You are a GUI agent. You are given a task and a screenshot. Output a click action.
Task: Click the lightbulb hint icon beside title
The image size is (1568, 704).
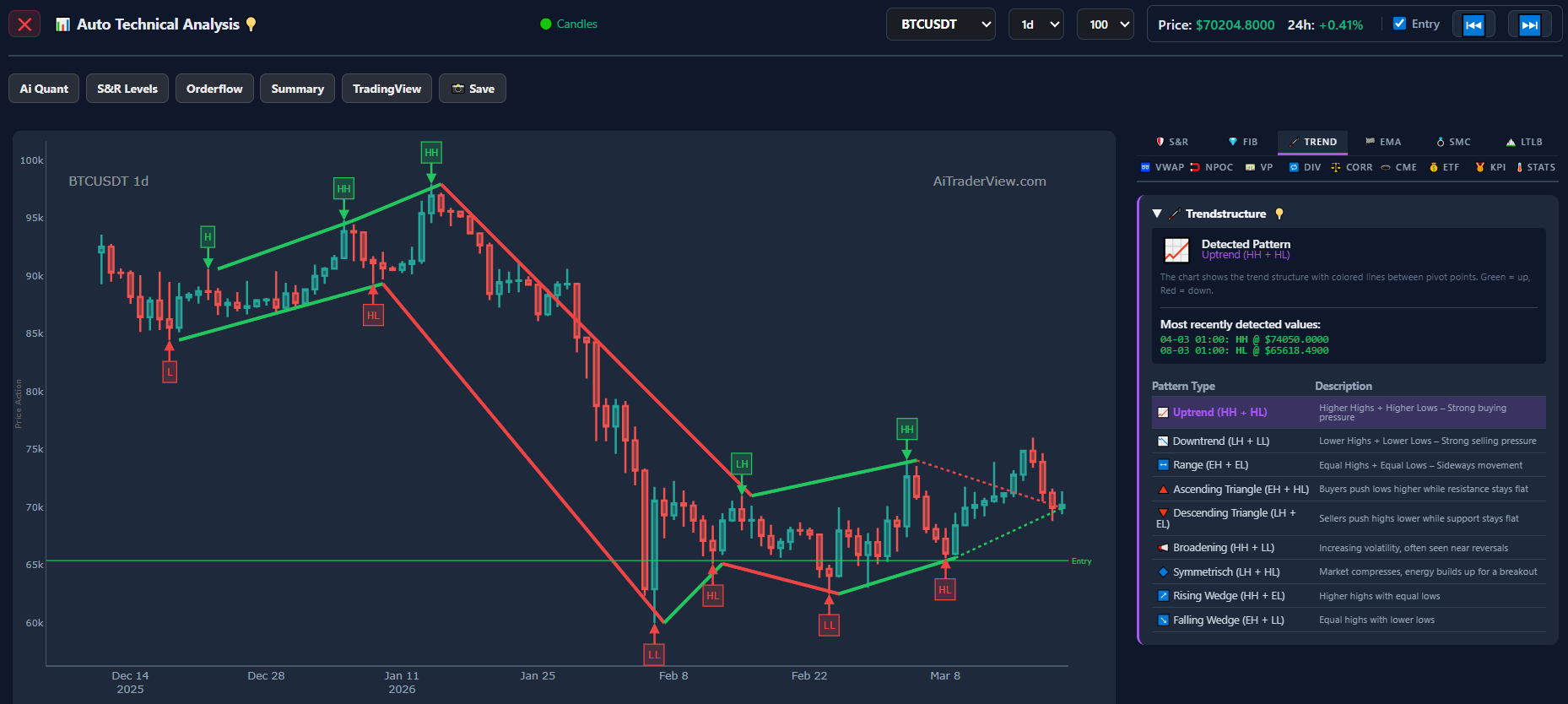pyautogui.click(x=251, y=24)
